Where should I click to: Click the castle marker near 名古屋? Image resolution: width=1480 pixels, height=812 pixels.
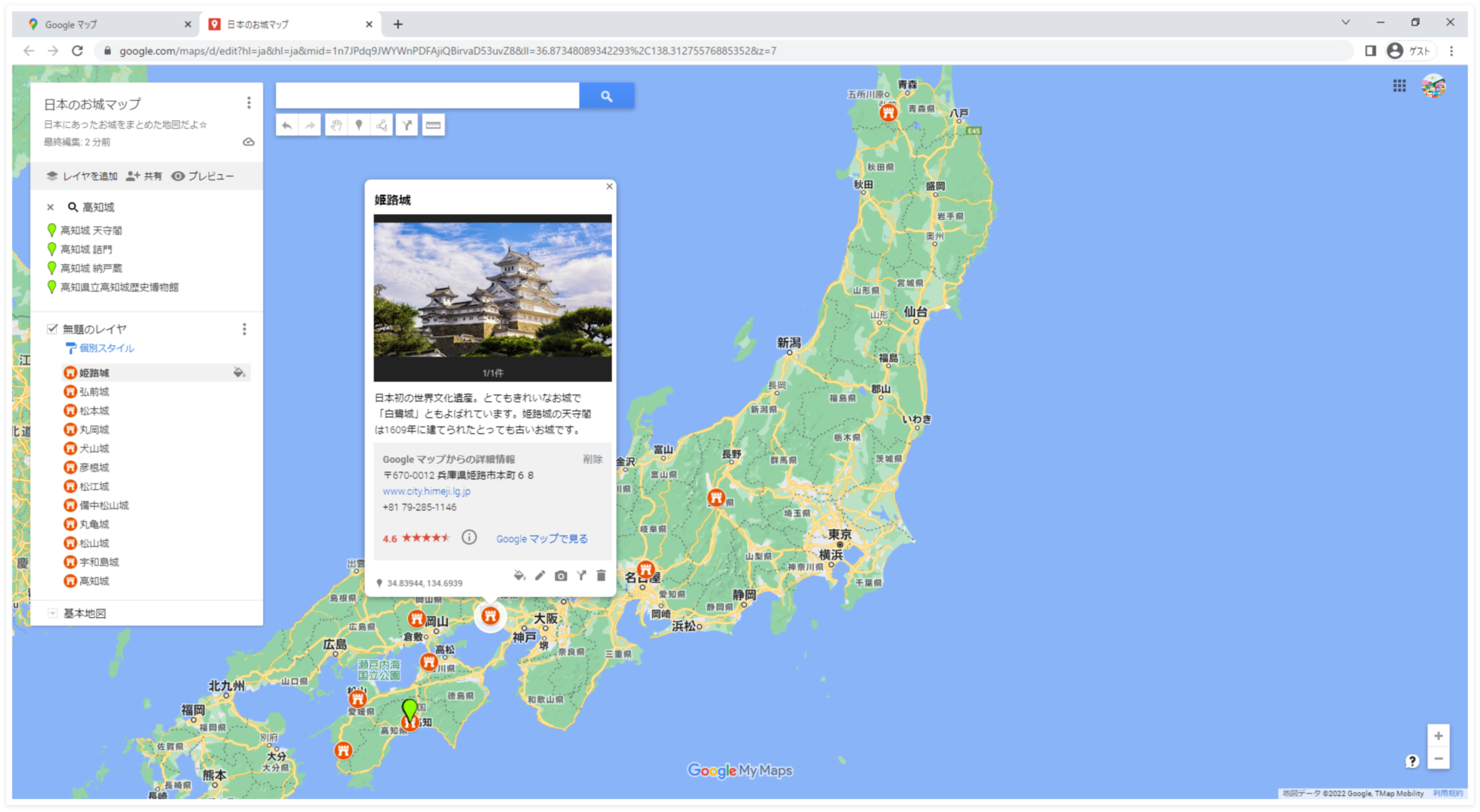tap(646, 570)
